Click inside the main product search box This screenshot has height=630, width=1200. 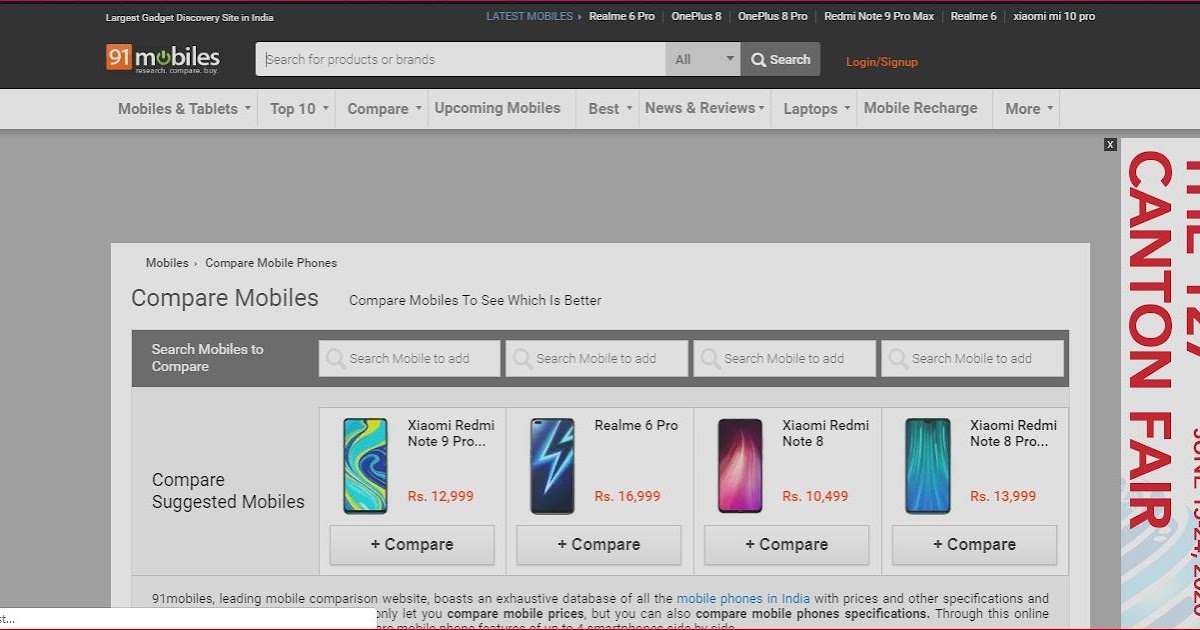(x=461, y=59)
